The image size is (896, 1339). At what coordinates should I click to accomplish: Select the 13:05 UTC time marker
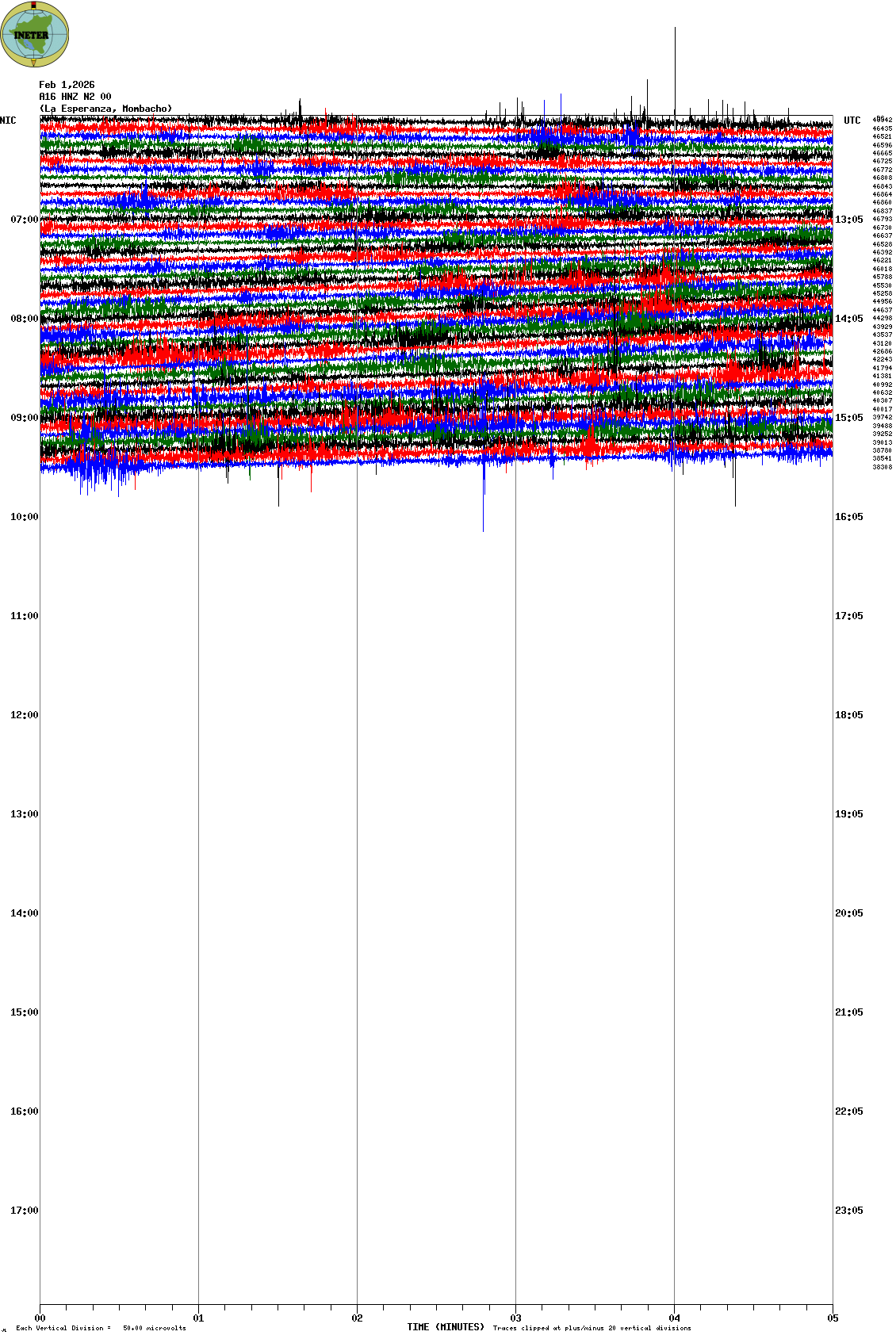point(848,220)
